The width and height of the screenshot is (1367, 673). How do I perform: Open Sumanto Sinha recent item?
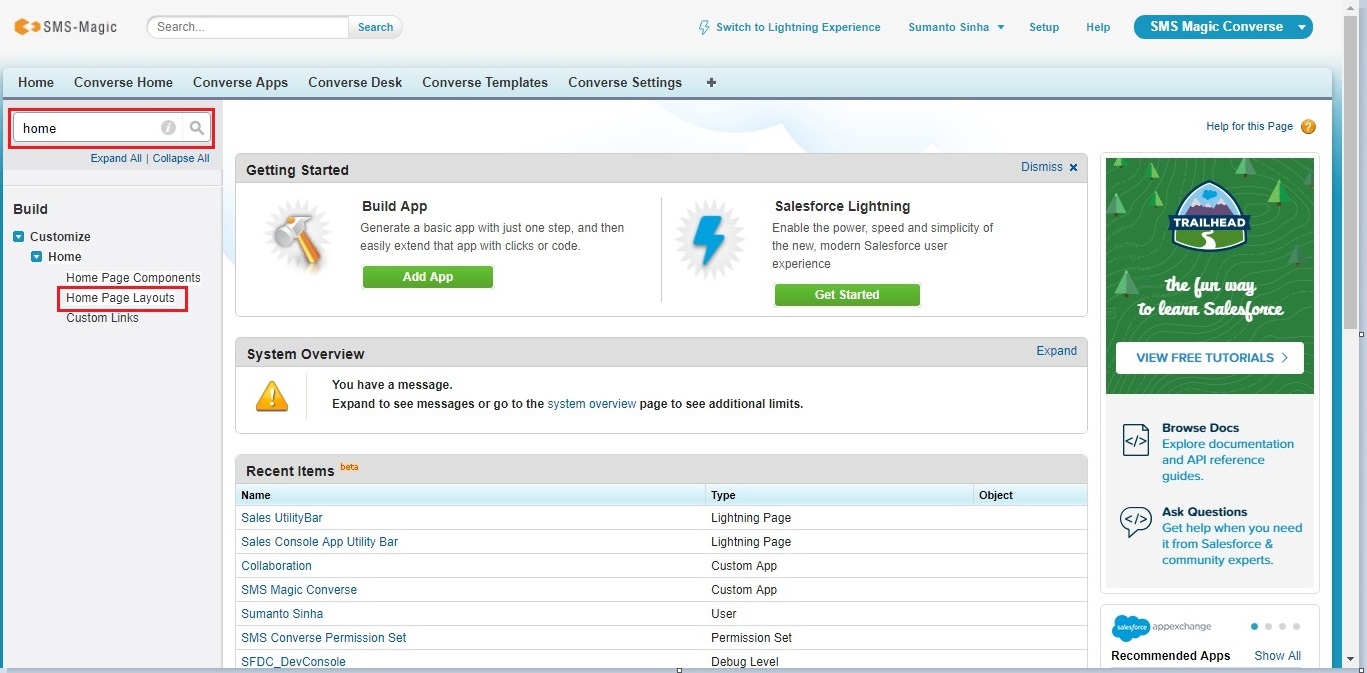pos(282,614)
